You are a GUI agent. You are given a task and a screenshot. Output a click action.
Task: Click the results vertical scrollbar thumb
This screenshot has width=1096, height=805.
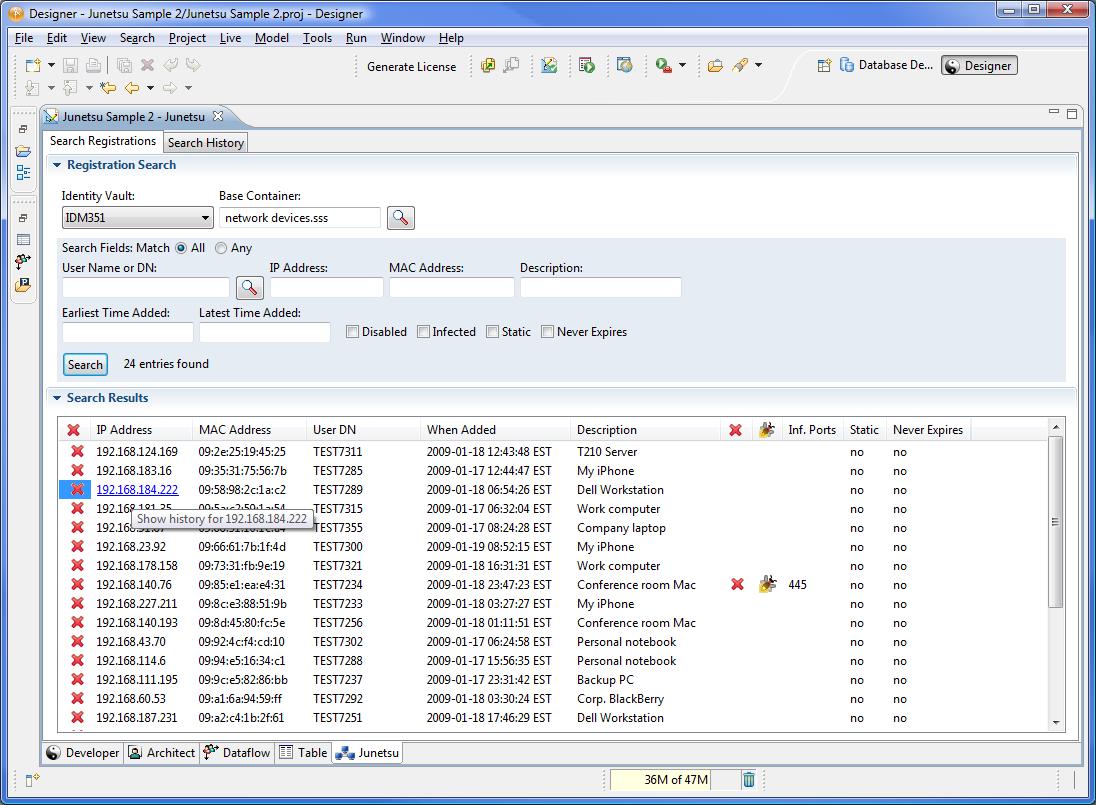coord(1055,523)
